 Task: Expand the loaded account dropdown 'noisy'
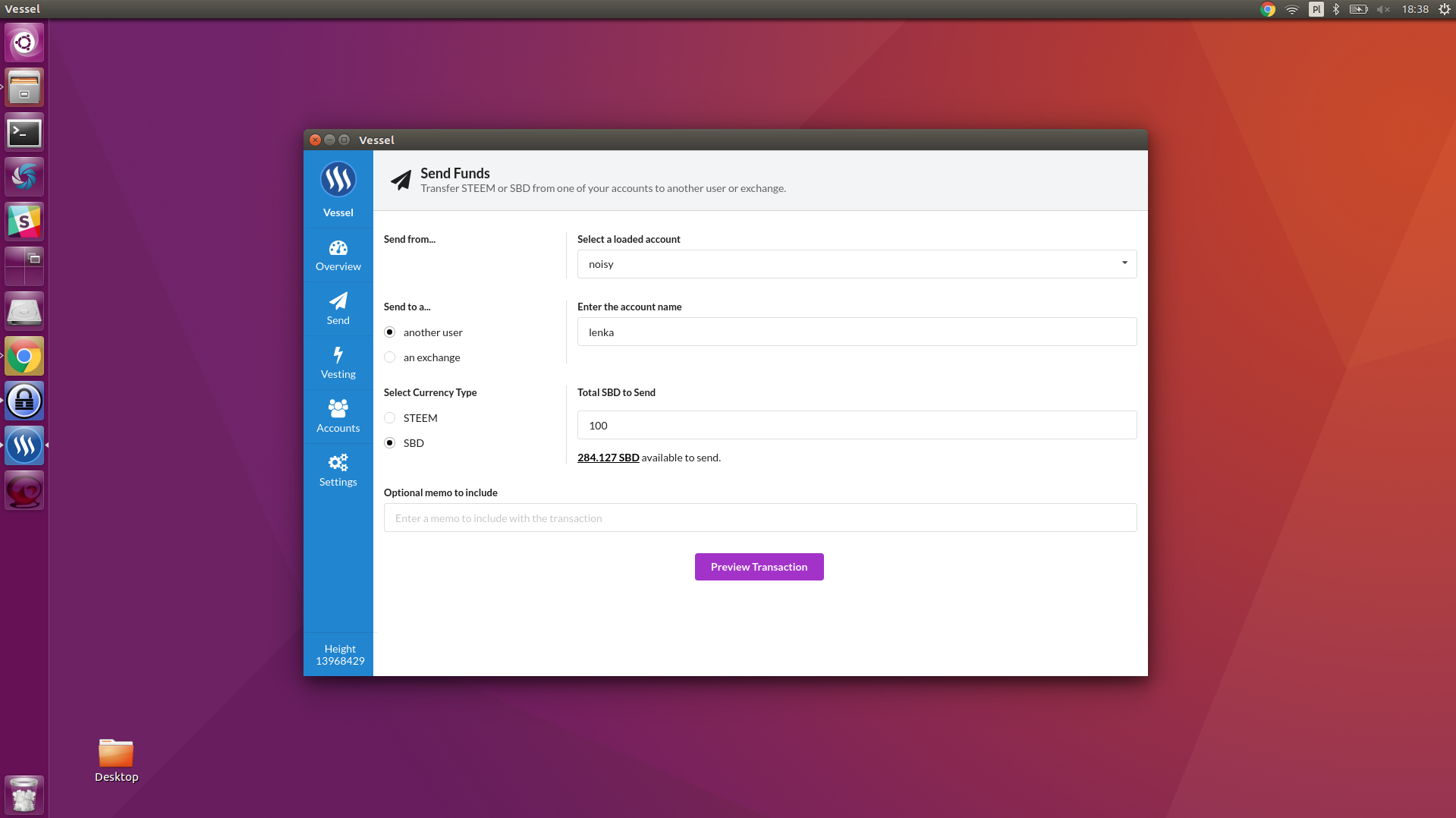tap(857, 264)
